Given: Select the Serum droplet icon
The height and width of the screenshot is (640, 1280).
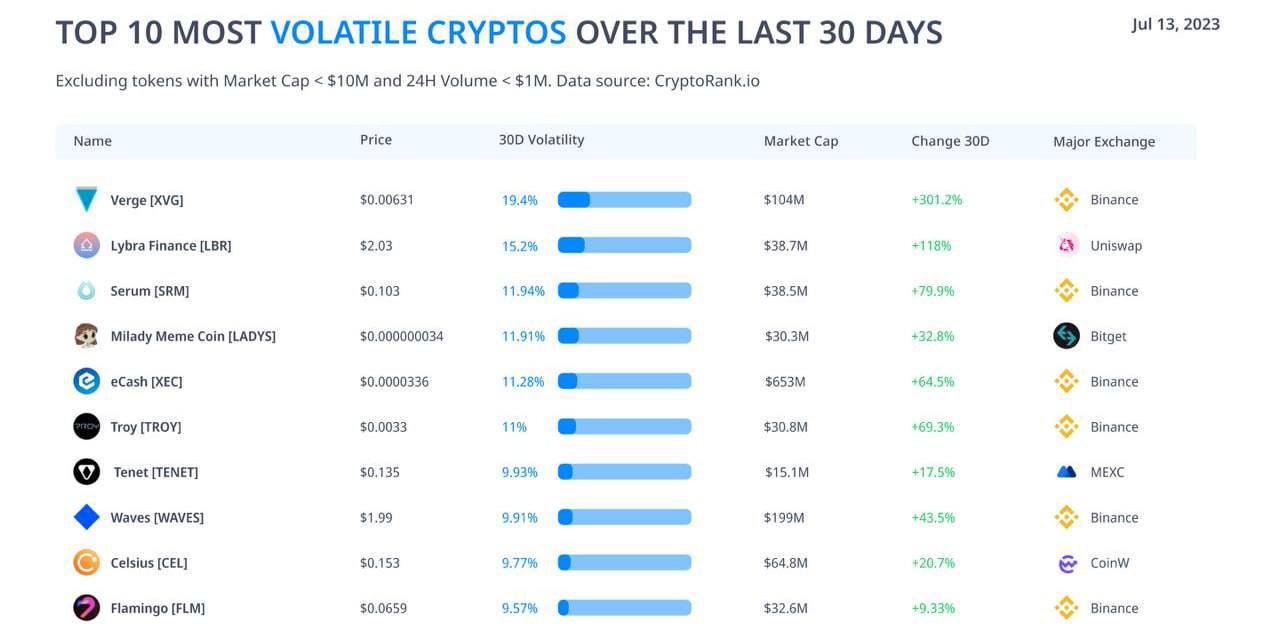Looking at the screenshot, I should [87, 291].
